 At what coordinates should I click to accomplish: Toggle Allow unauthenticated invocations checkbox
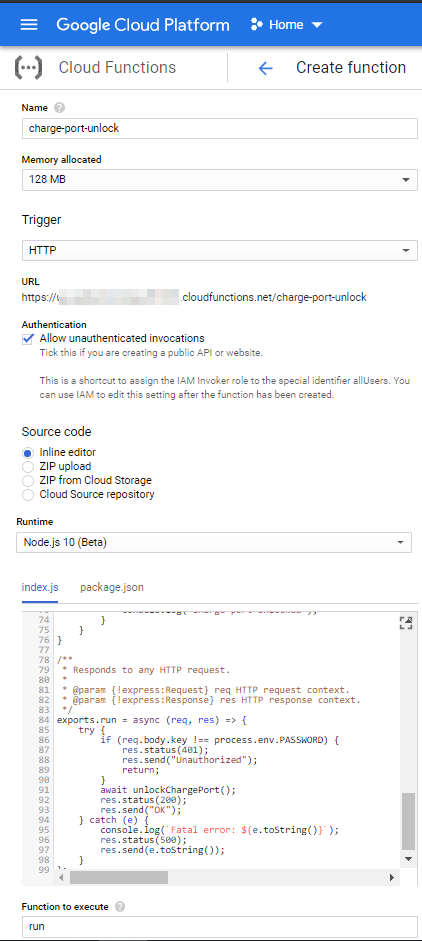pyautogui.click(x=28, y=338)
